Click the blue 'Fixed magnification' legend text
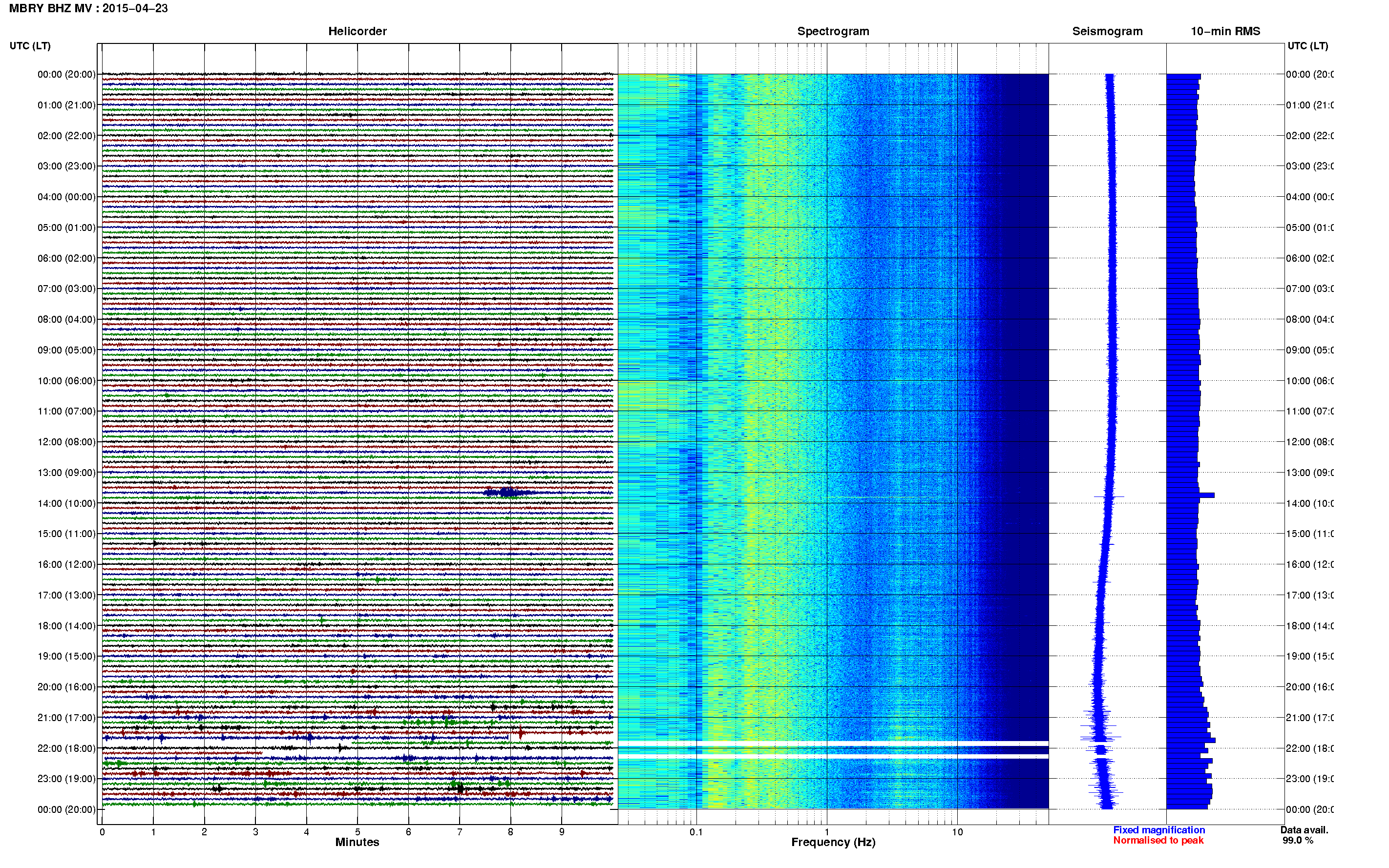Image resolution: width=1389 pixels, height=868 pixels. (x=1159, y=830)
